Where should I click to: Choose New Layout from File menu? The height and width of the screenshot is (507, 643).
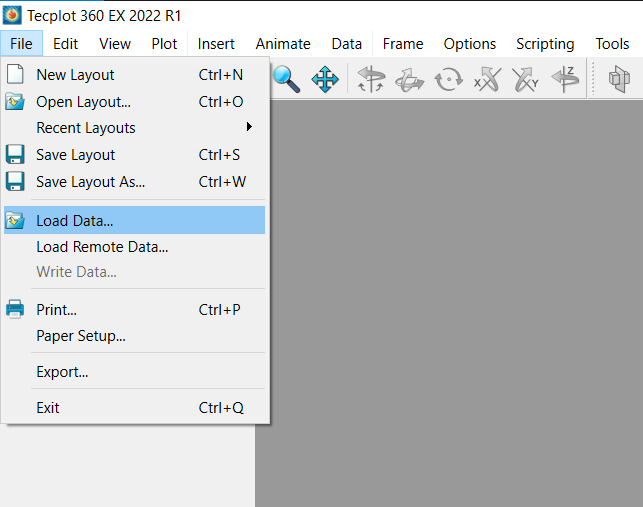click(135, 75)
